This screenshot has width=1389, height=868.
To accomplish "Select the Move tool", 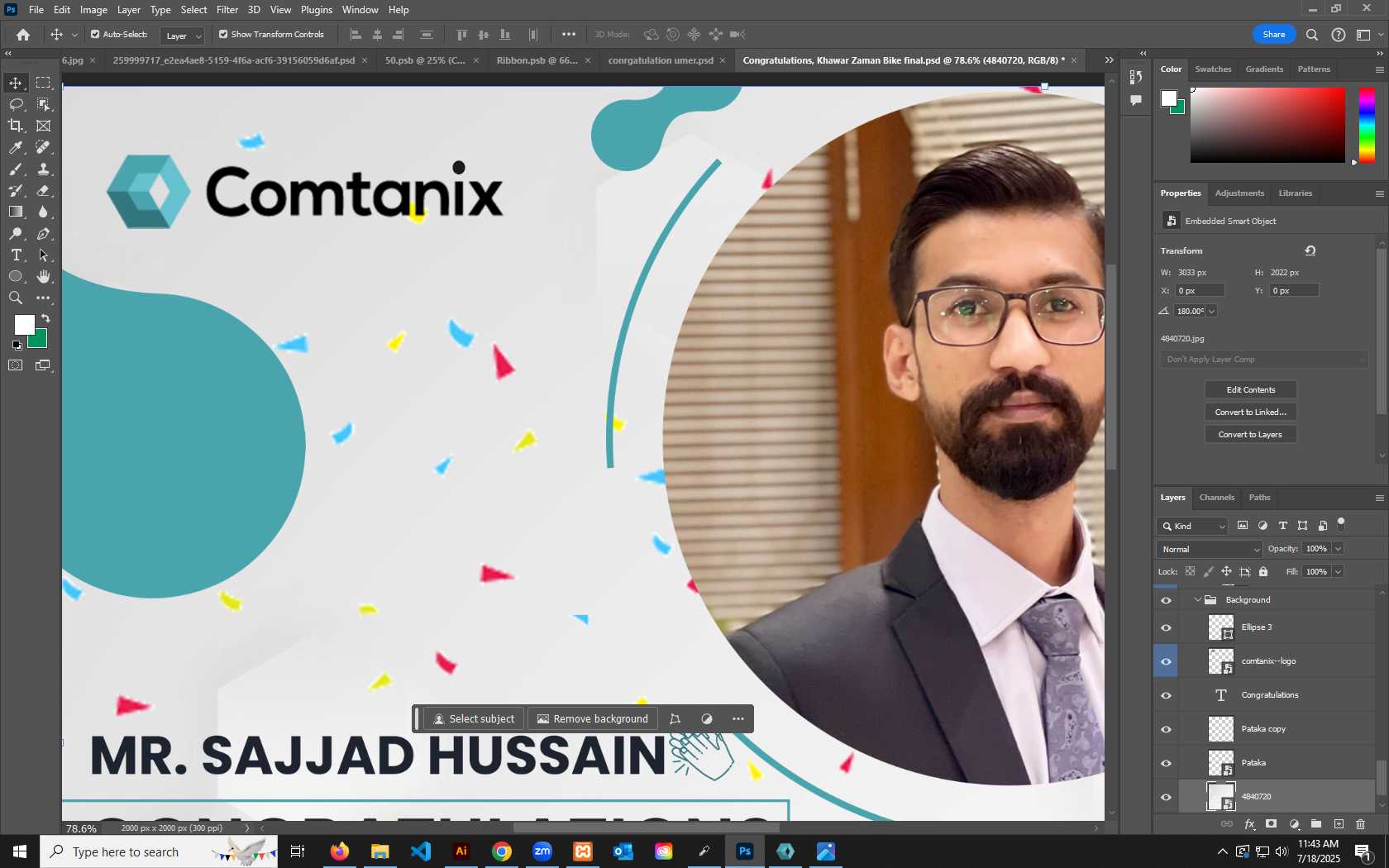I will point(16,83).
